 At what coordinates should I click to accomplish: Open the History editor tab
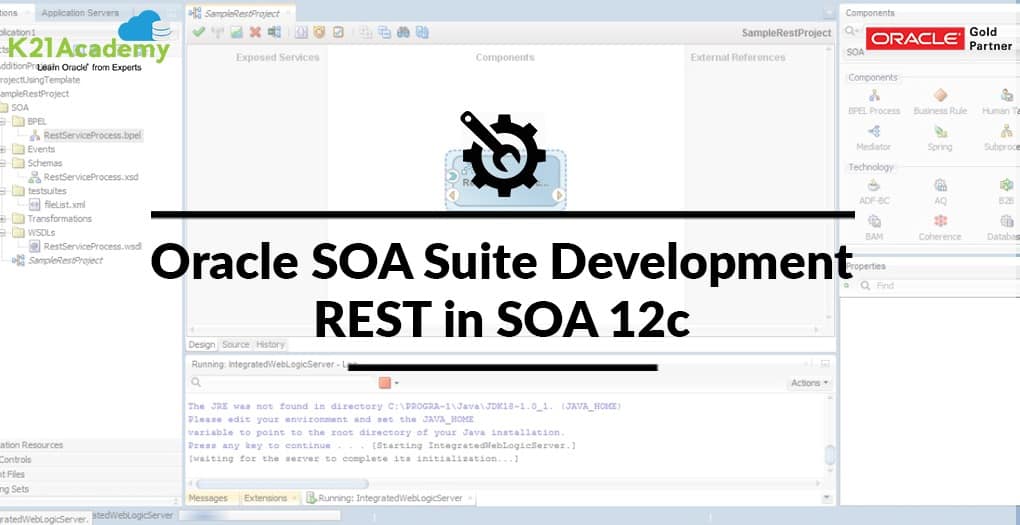(x=270, y=345)
